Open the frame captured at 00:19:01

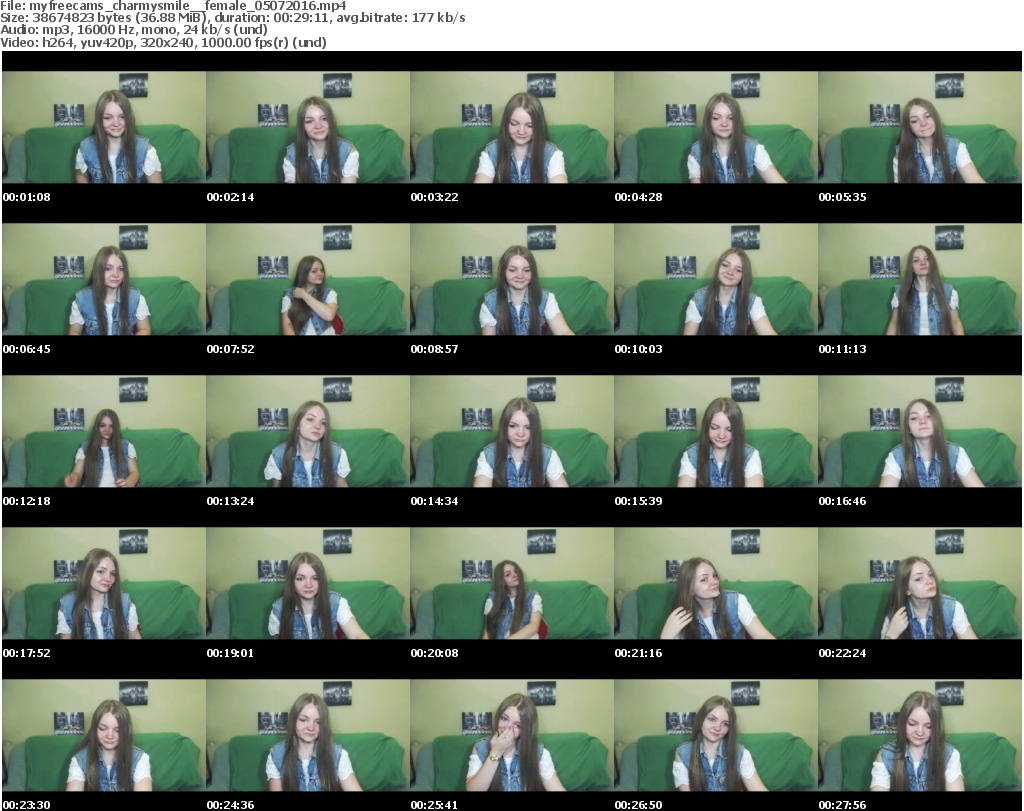tap(308, 584)
